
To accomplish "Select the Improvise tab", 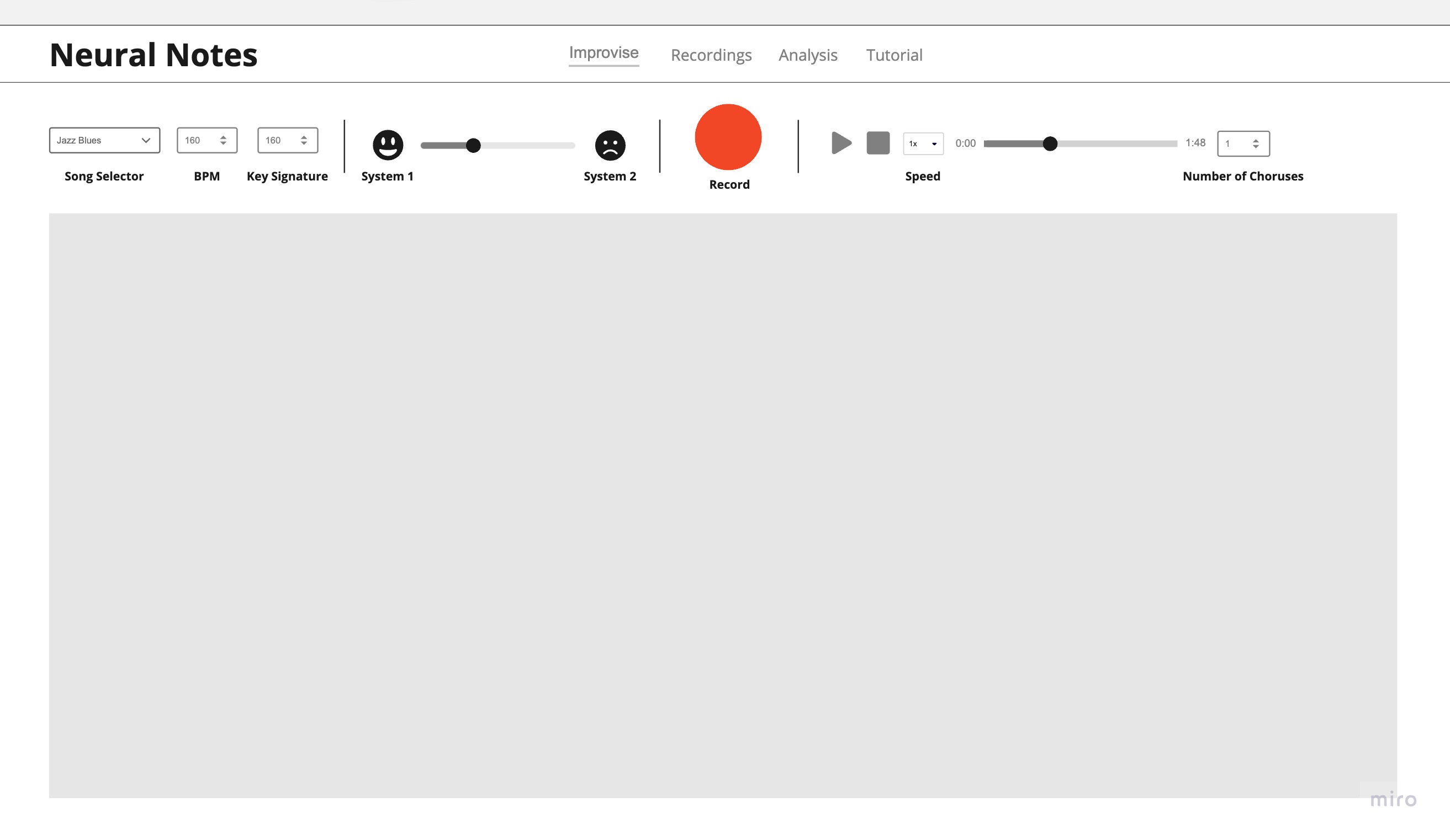I will click(604, 53).
